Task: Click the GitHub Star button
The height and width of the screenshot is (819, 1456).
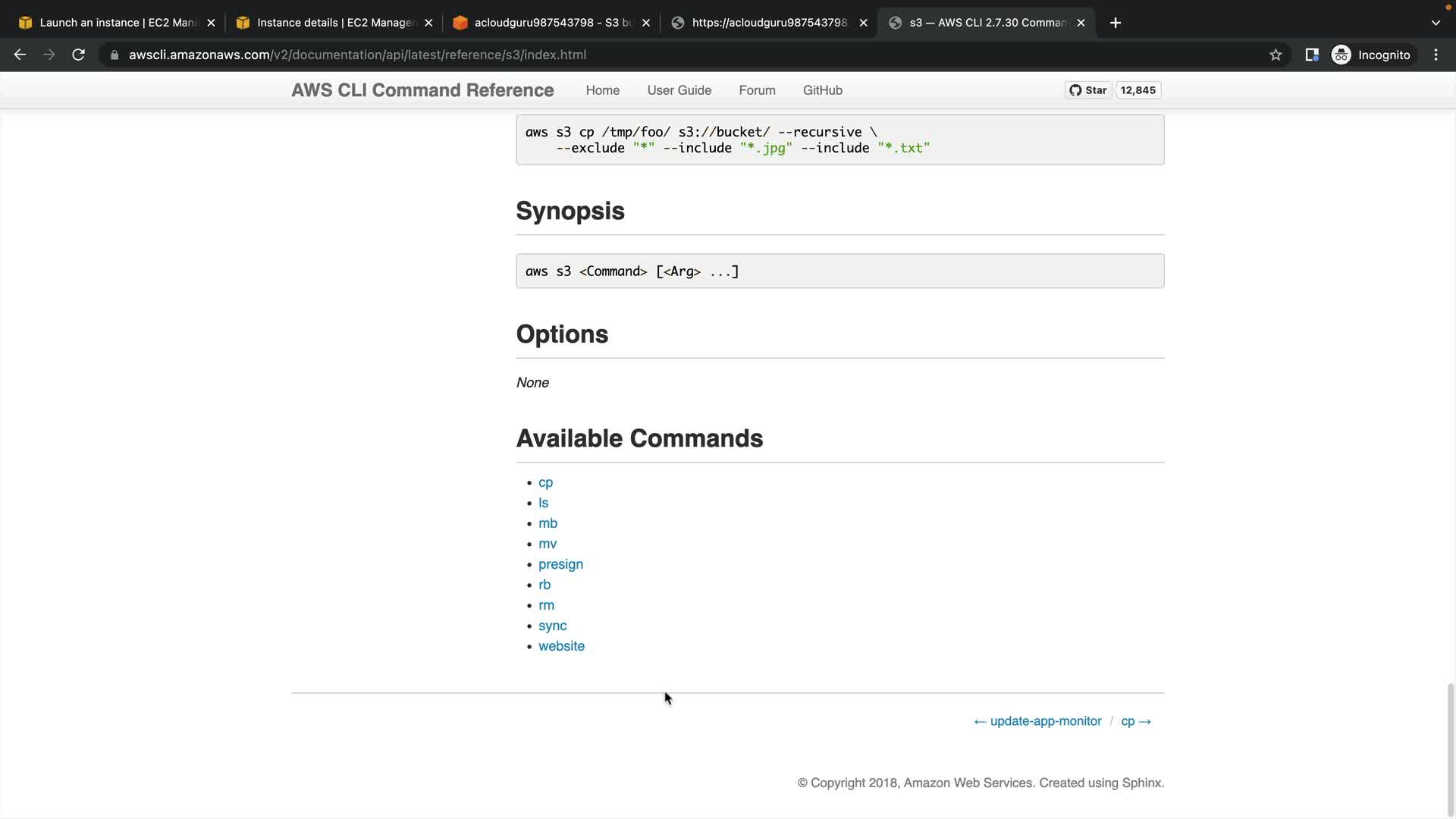Action: pos(1088,90)
